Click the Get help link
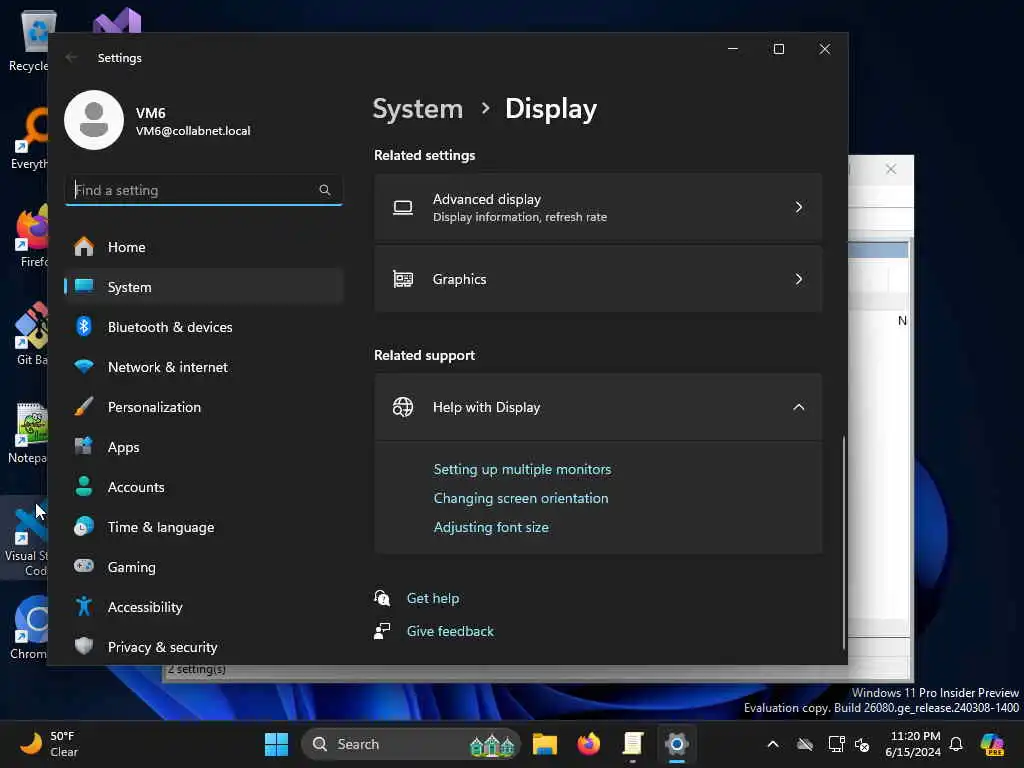This screenshot has height=768, width=1024. [433, 598]
